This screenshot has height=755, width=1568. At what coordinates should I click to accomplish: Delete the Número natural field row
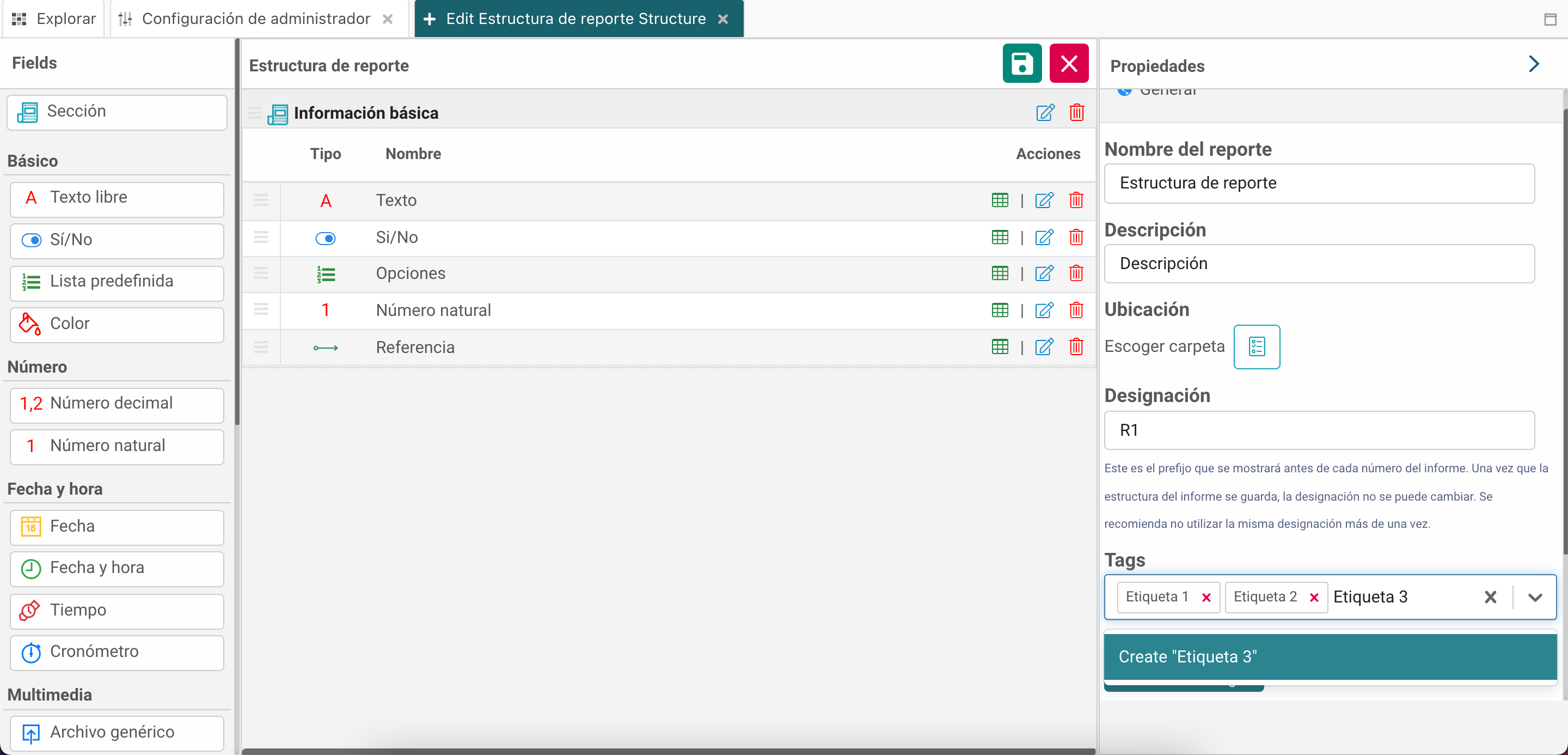pyautogui.click(x=1076, y=310)
